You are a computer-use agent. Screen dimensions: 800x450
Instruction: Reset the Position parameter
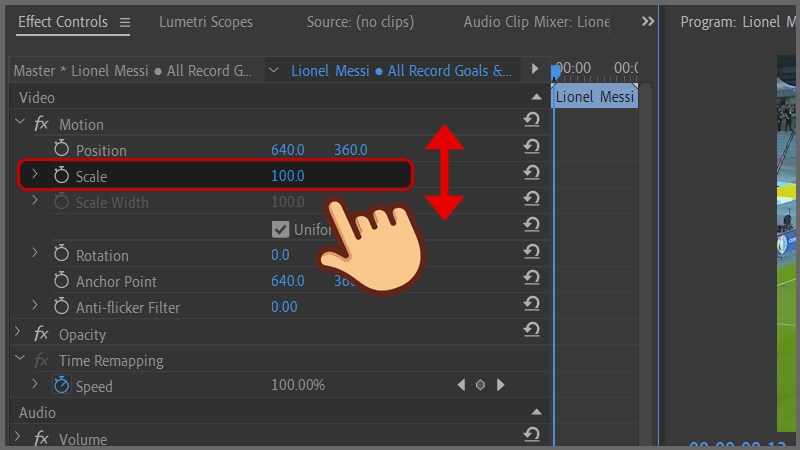[x=532, y=146]
